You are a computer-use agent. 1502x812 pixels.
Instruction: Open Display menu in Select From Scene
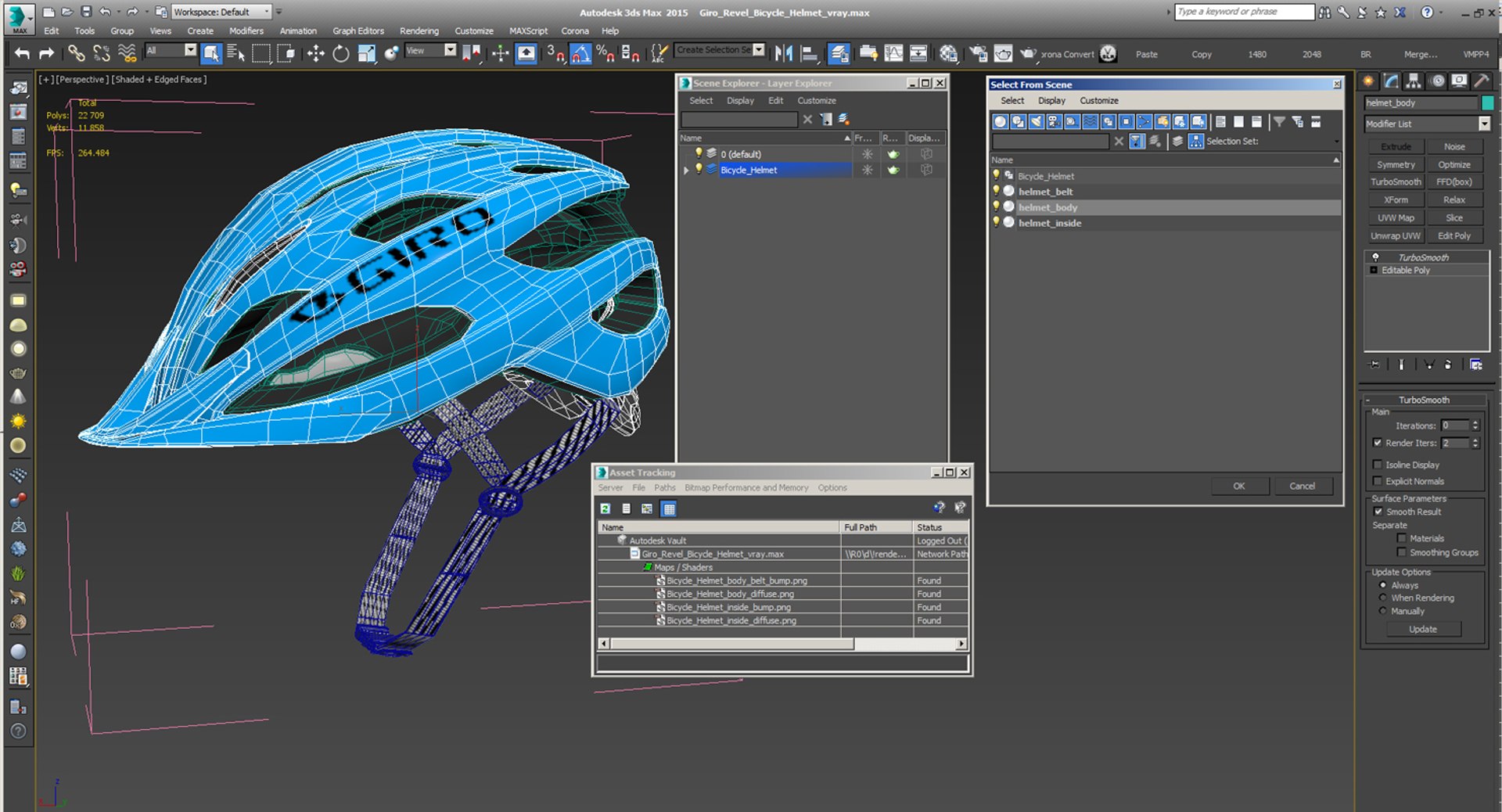pos(1051,100)
